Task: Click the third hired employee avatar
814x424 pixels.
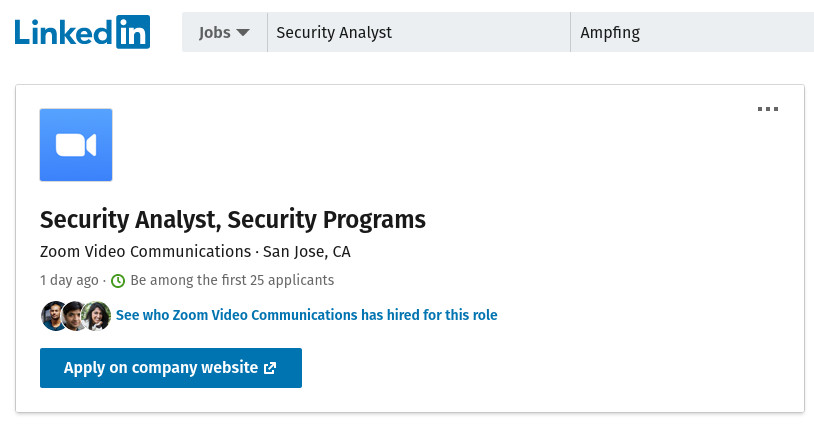Action: click(x=96, y=316)
